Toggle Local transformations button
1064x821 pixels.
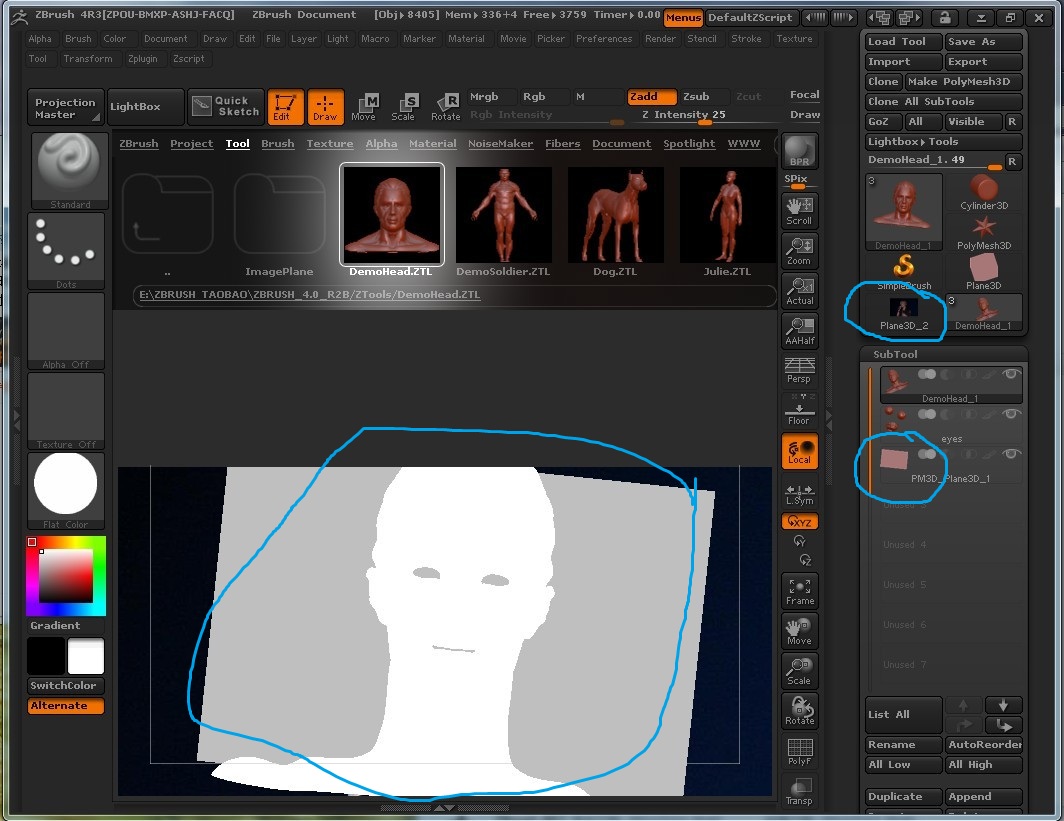pyautogui.click(x=799, y=451)
